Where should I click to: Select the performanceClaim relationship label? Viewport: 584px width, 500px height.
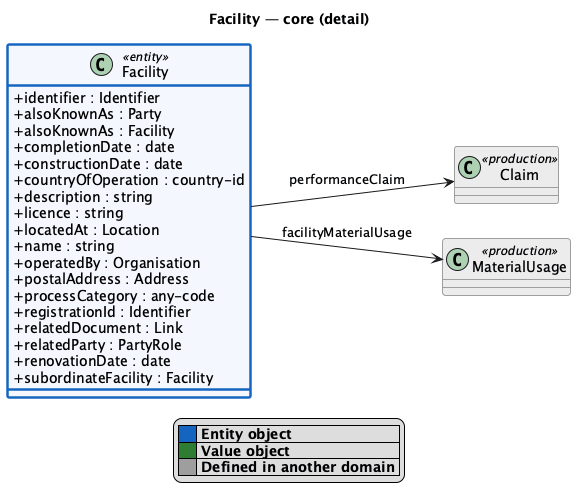(x=347, y=180)
